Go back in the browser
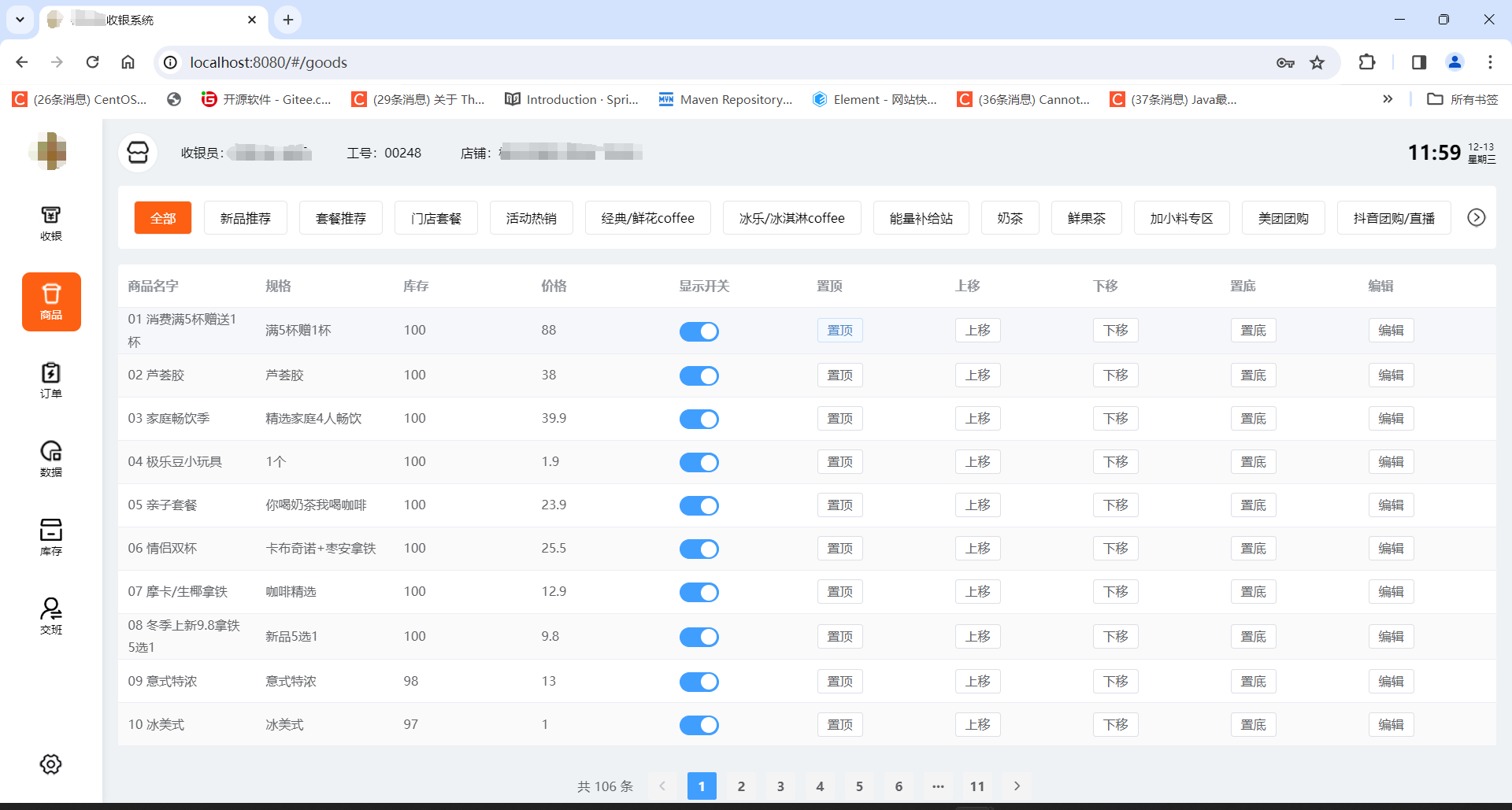The image size is (1512, 810). pyautogui.click(x=21, y=62)
